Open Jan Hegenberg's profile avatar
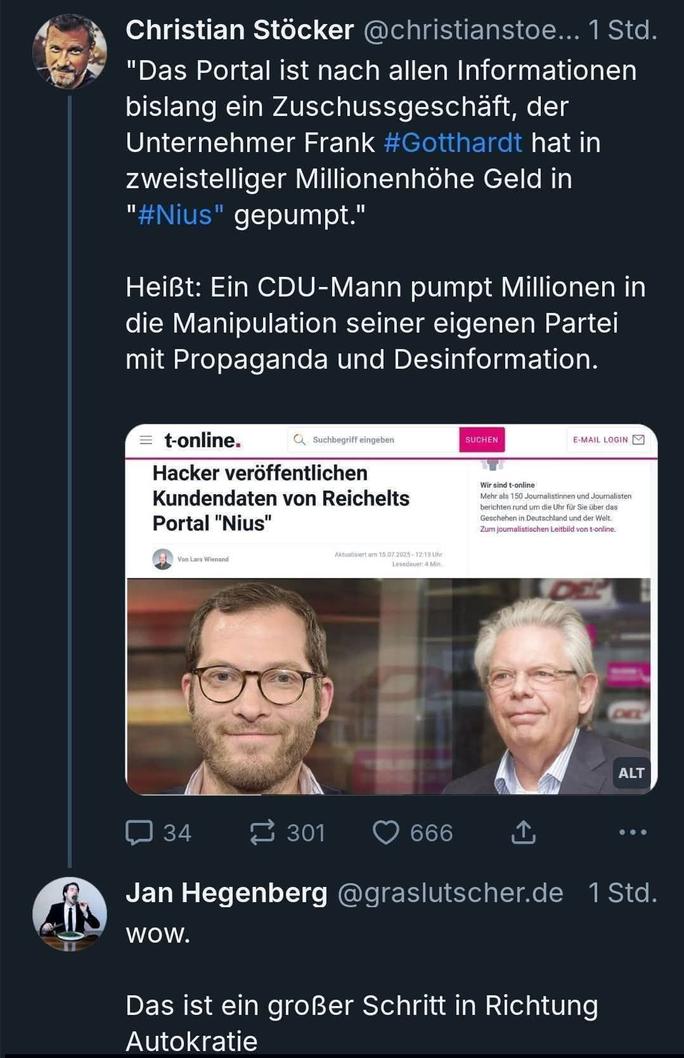The image size is (684, 1058). [69, 913]
